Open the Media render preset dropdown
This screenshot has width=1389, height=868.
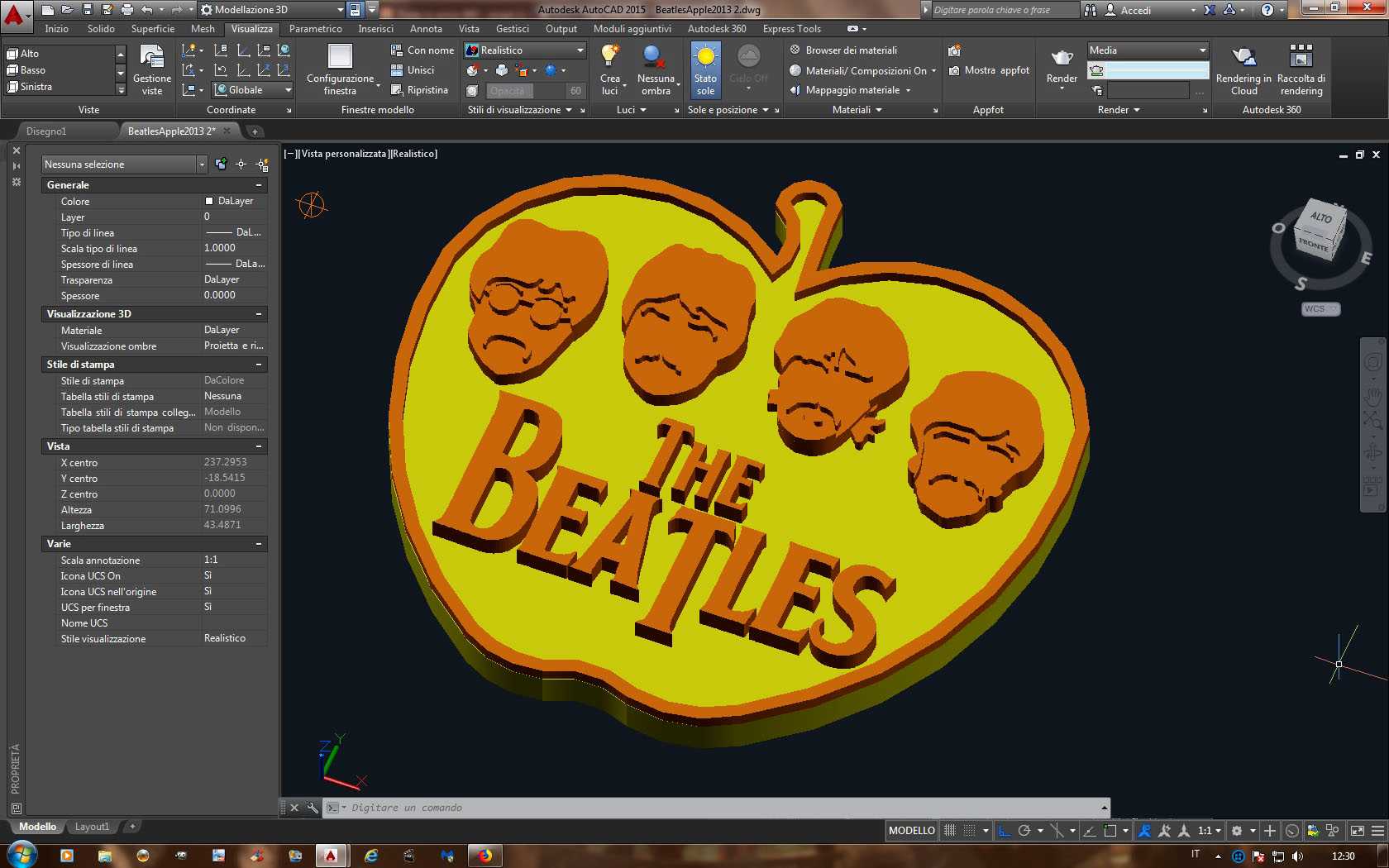(x=1148, y=50)
